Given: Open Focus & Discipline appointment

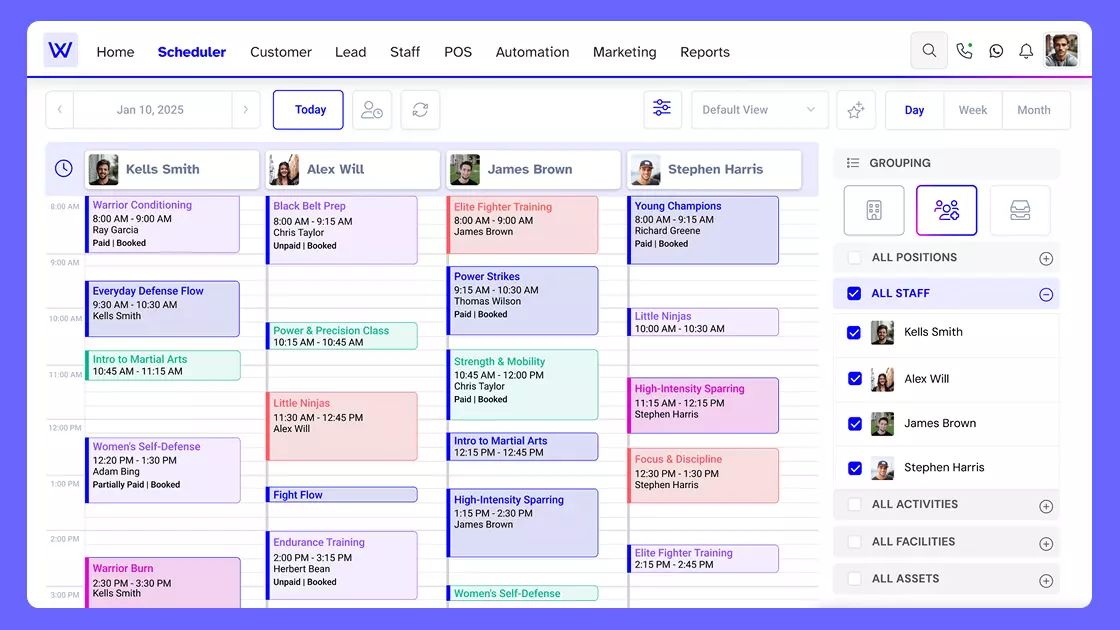Looking at the screenshot, I should 703,475.
